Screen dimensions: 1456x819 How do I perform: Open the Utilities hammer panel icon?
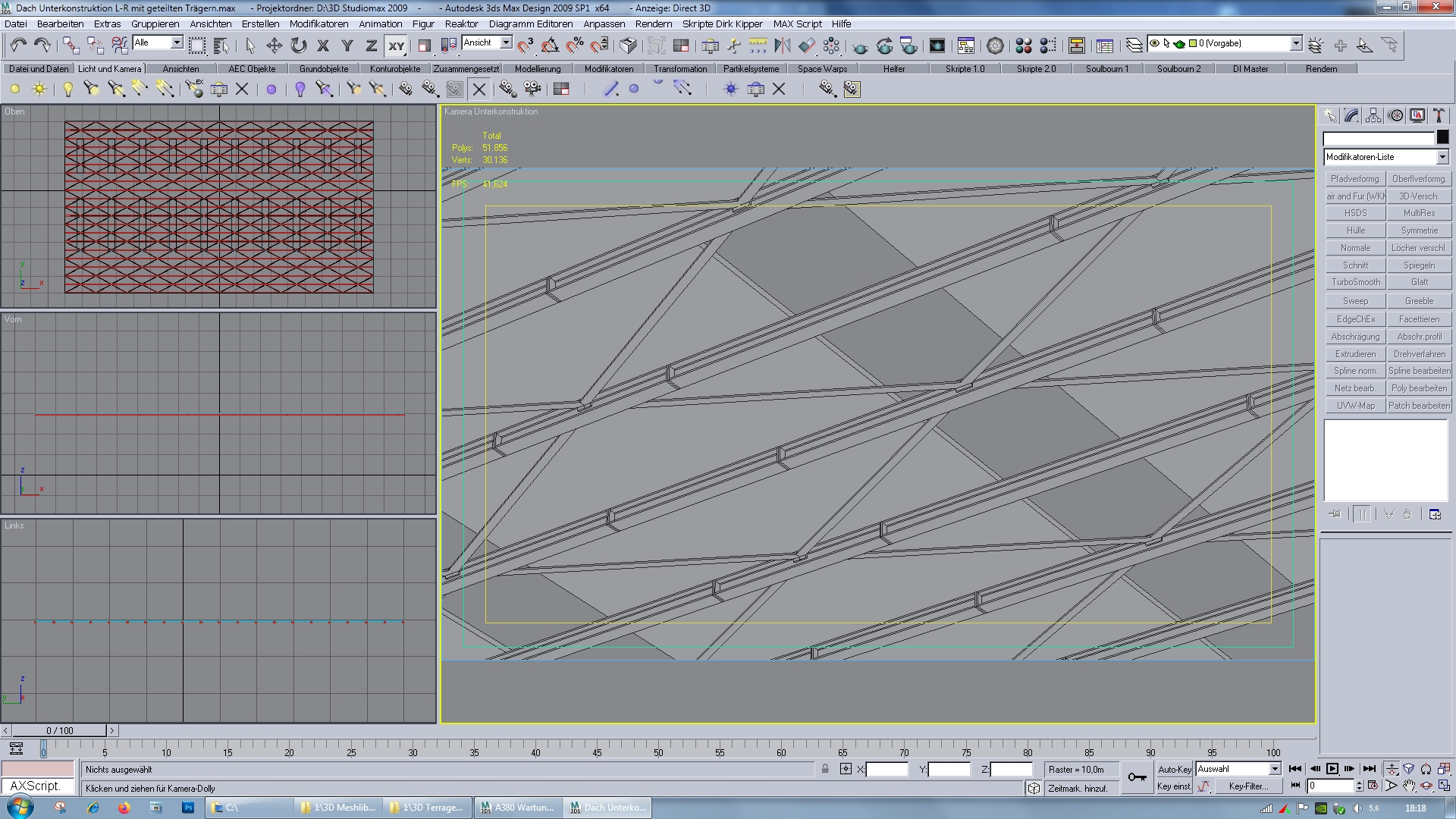(1439, 115)
